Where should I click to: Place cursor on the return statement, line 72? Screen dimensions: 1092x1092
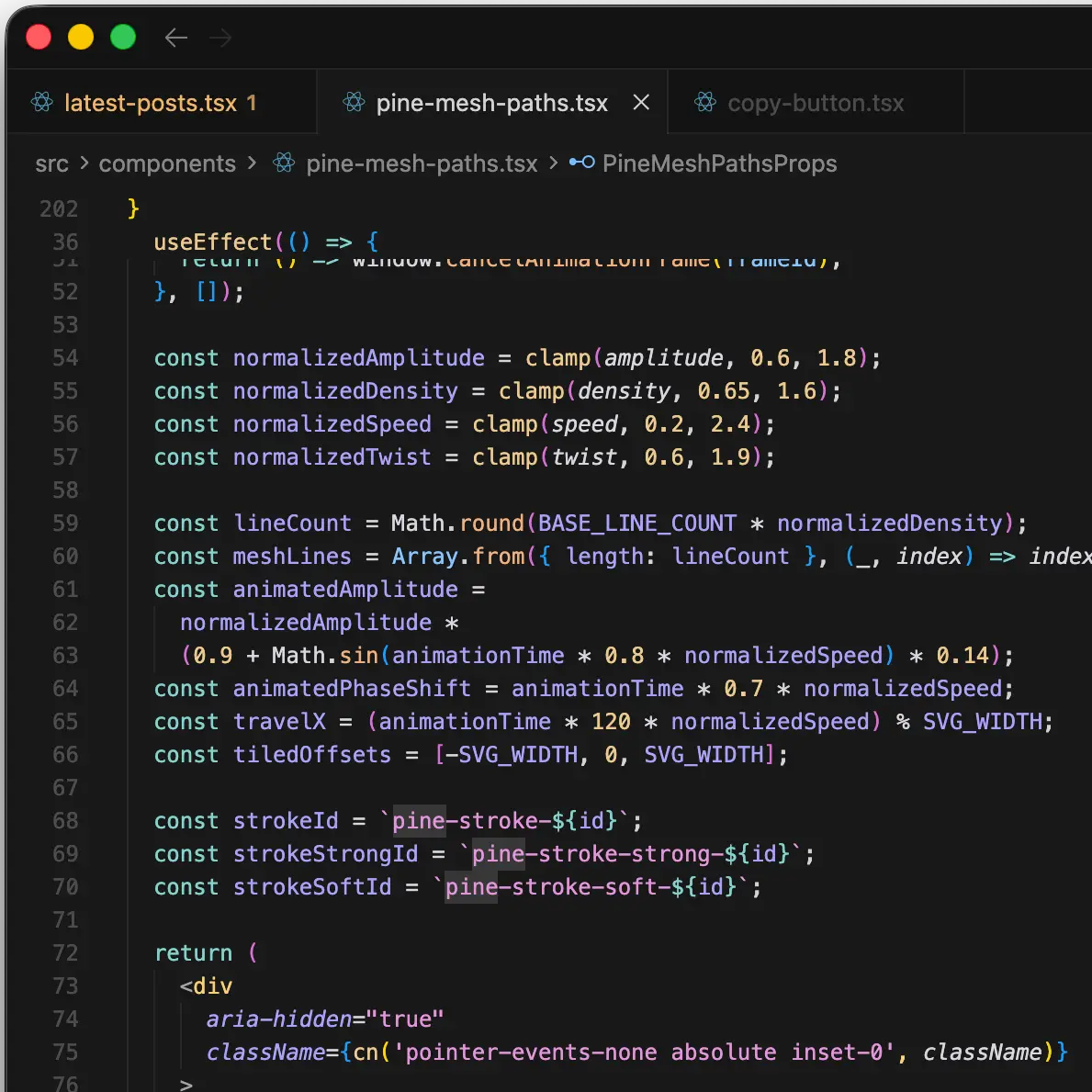pyautogui.click(x=194, y=953)
